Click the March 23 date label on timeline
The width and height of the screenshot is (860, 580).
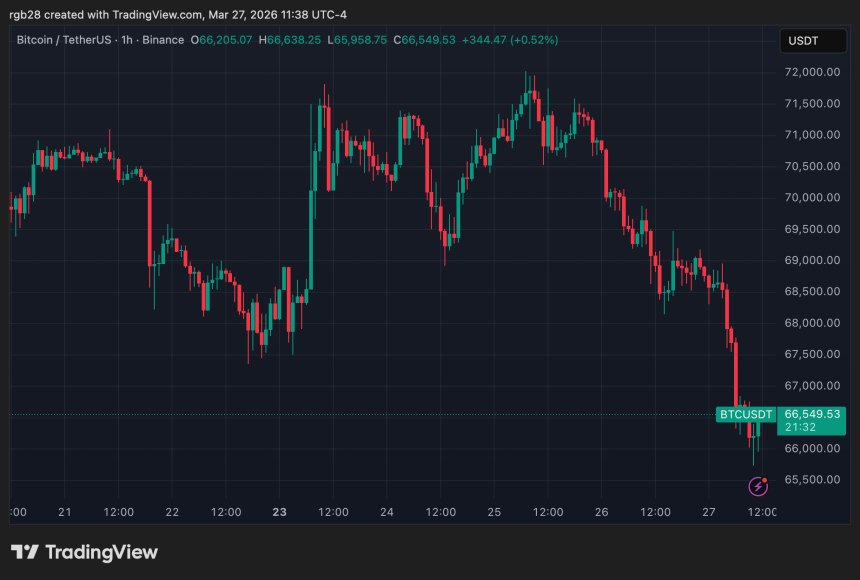[279, 511]
